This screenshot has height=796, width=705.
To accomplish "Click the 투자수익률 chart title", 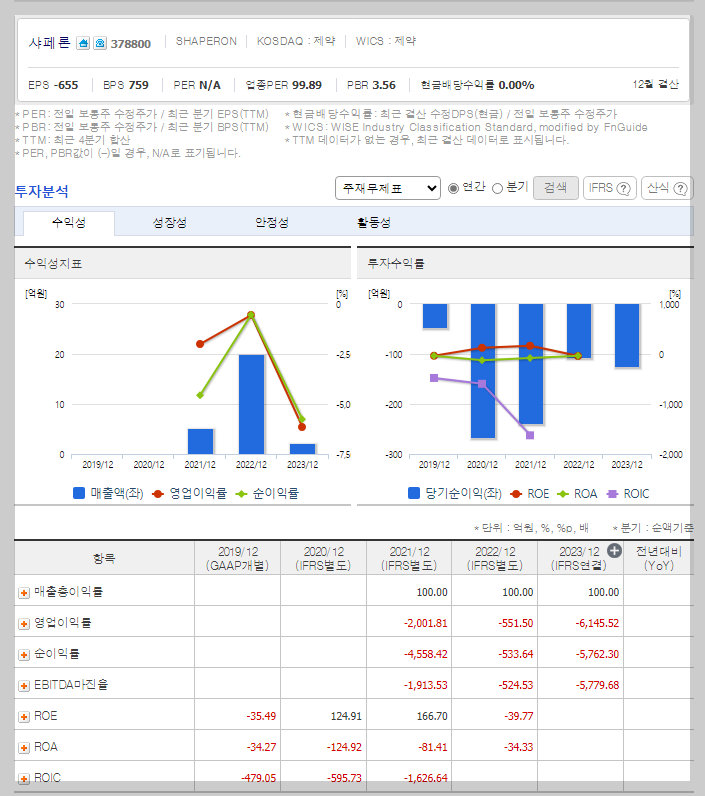I will 396,263.
